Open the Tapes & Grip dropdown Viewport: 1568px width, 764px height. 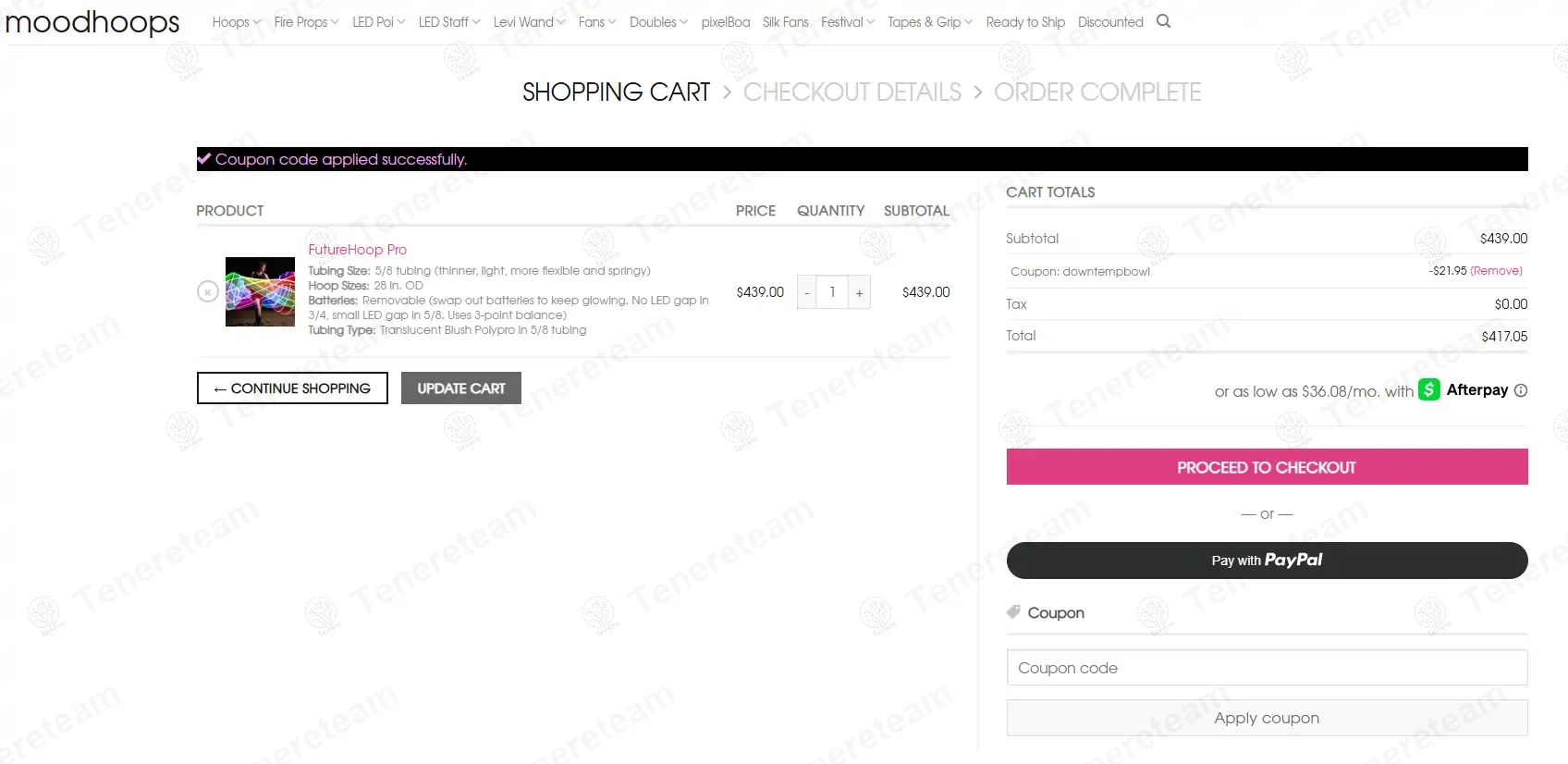point(929,22)
